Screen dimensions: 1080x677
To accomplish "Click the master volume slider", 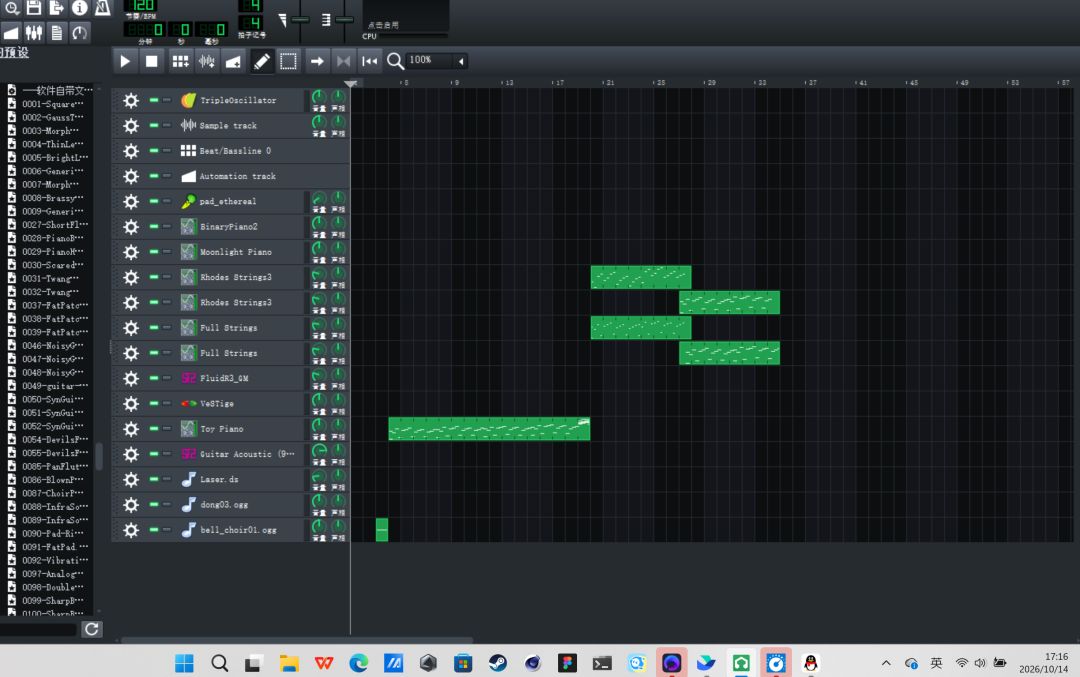I will click(x=300, y=19).
